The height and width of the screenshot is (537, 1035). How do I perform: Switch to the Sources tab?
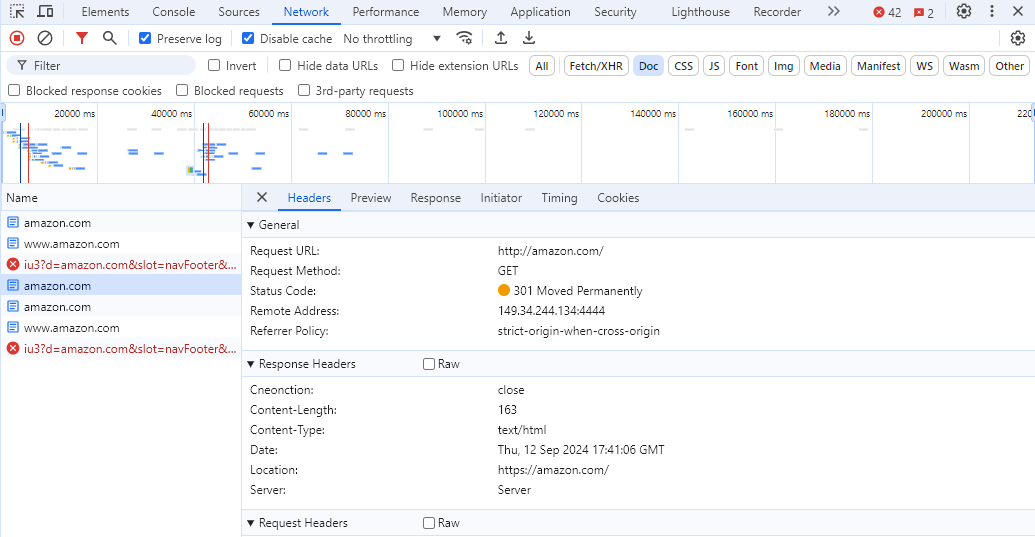(x=239, y=12)
